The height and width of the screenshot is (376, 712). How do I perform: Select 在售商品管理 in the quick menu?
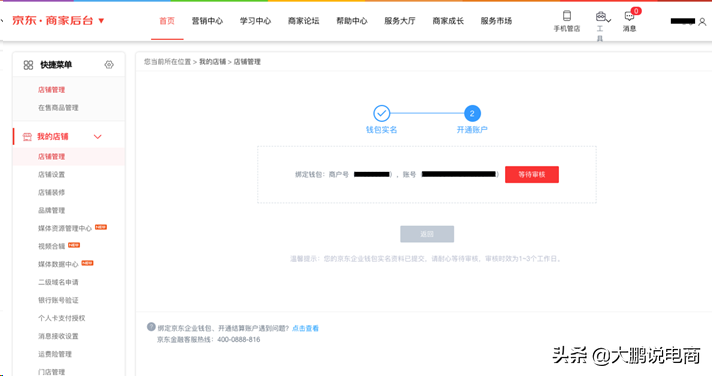[x=58, y=108]
